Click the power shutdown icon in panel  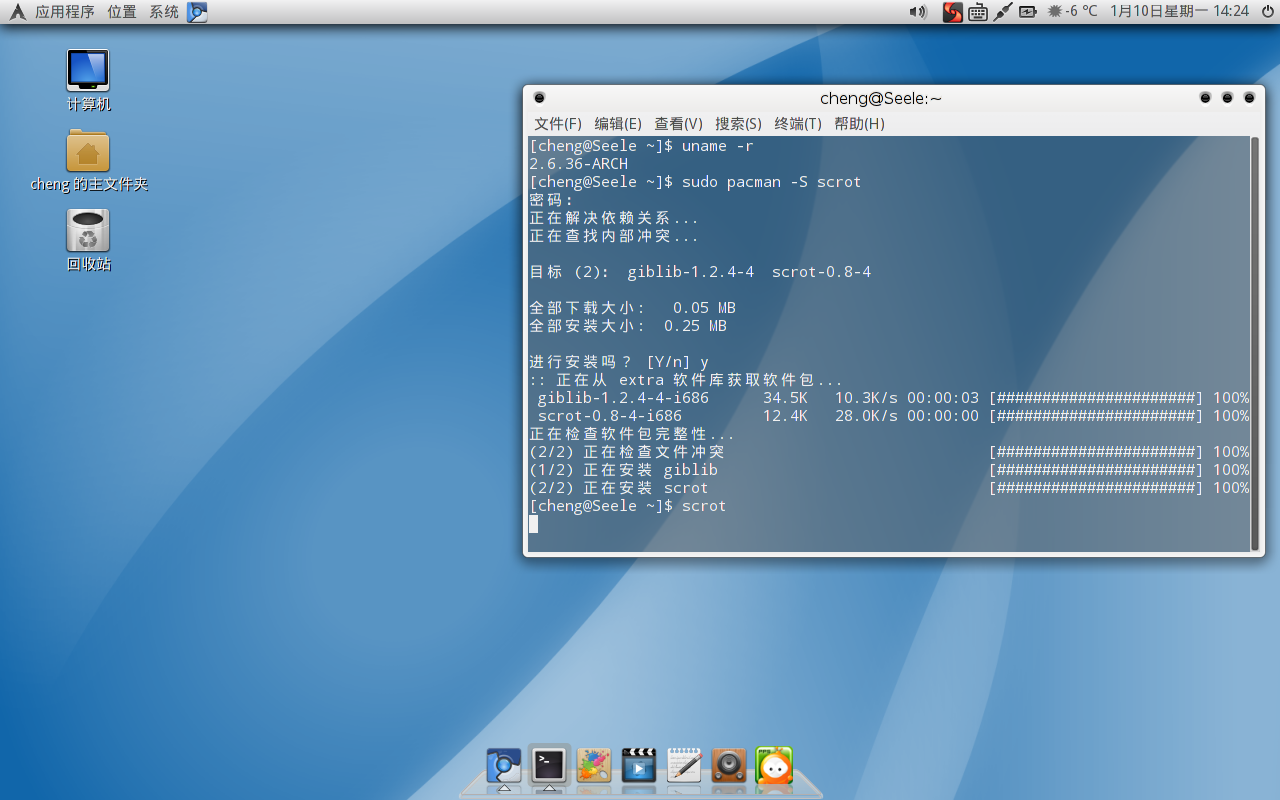1268,12
